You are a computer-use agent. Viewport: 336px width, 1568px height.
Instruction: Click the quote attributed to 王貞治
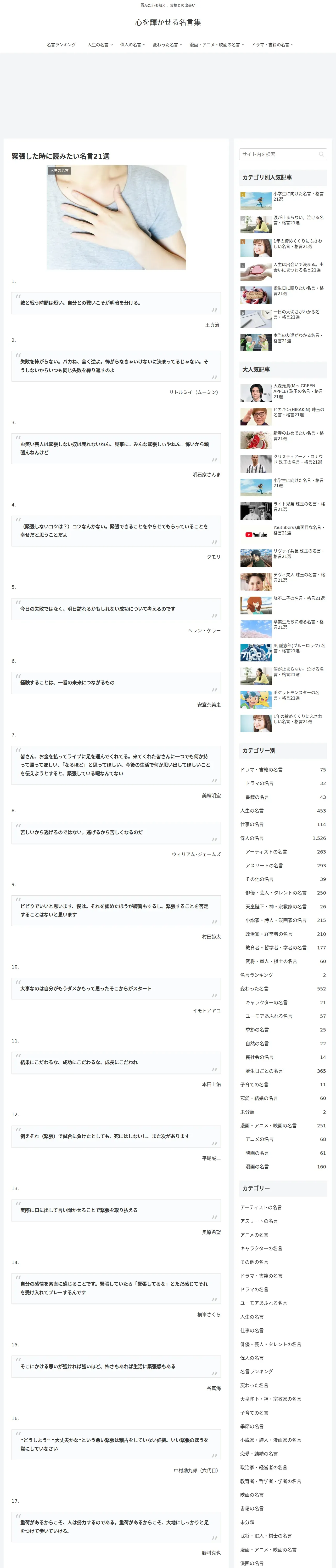click(116, 303)
